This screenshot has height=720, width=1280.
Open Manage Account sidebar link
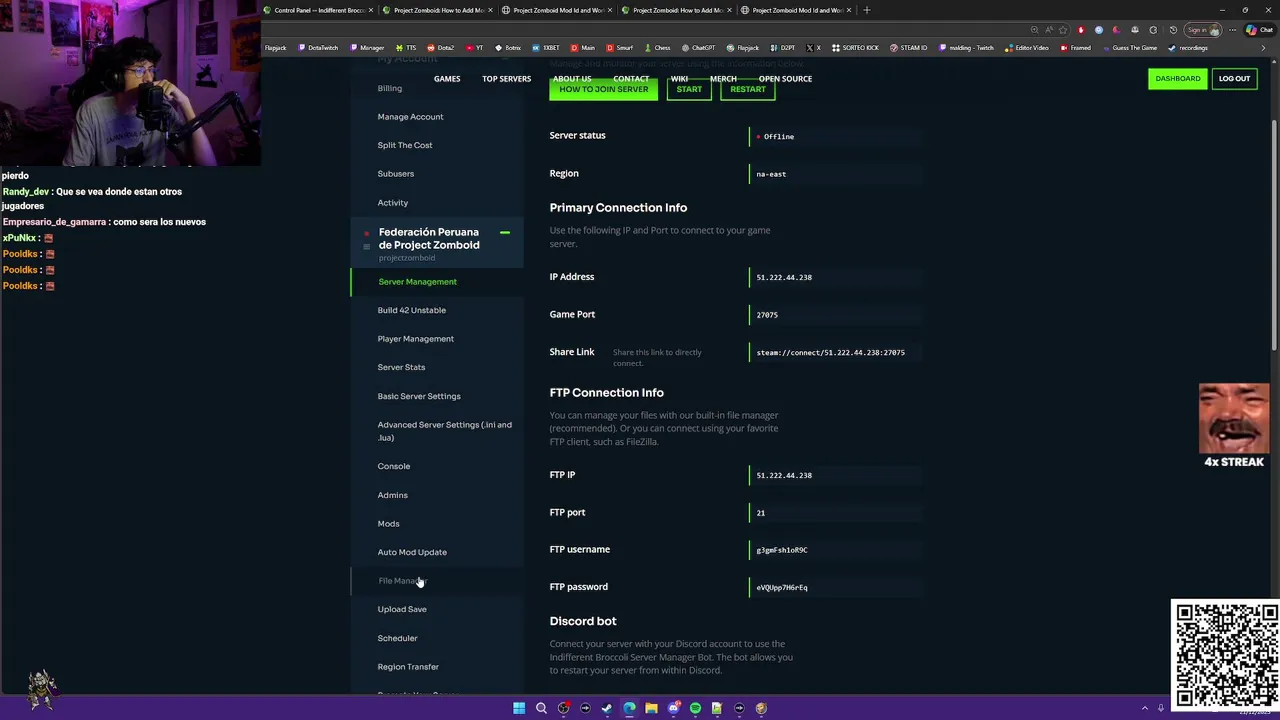point(410,117)
